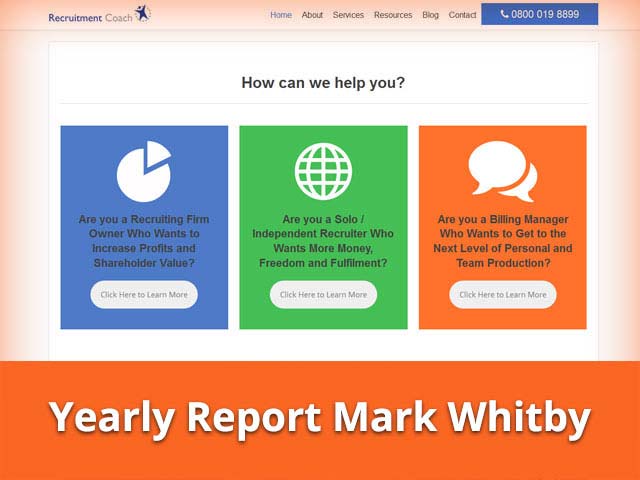The width and height of the screenshot is (640, 480).
Task: Click Learn More in orange card
Action: point(502,295)
